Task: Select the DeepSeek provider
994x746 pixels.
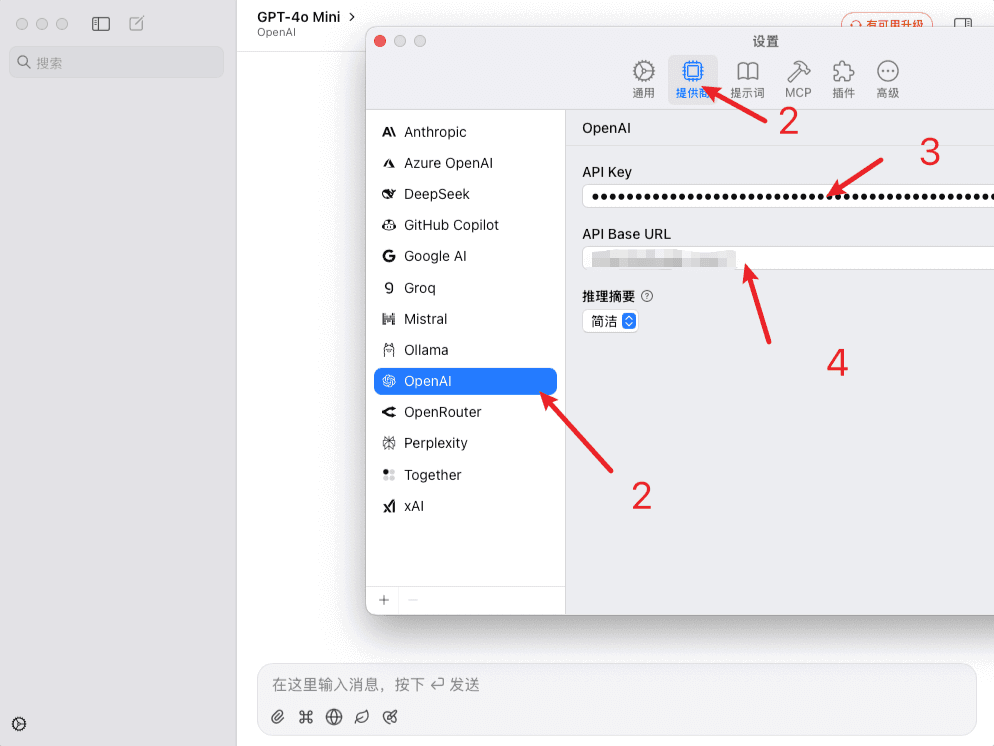Action: point(465,194)
